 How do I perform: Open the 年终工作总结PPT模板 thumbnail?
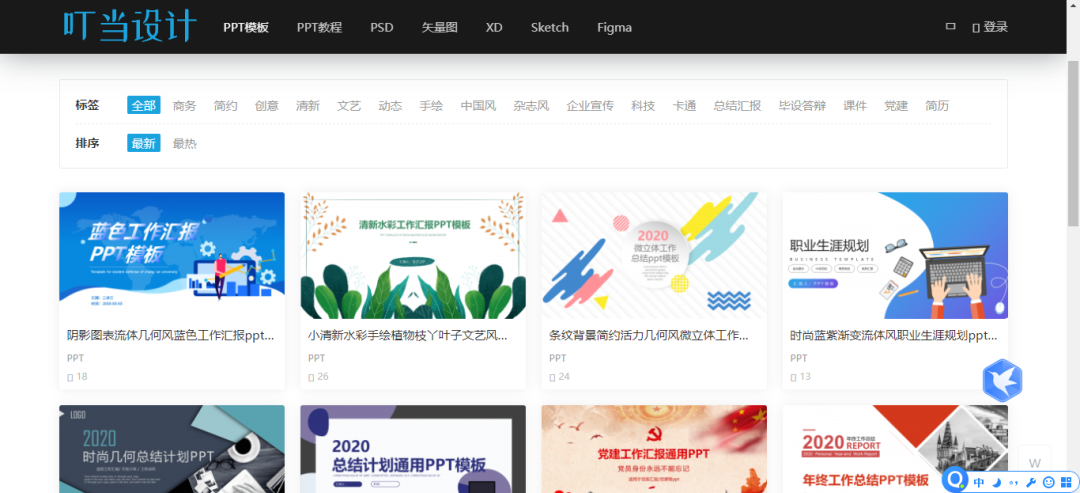click(x=895, y=449)
